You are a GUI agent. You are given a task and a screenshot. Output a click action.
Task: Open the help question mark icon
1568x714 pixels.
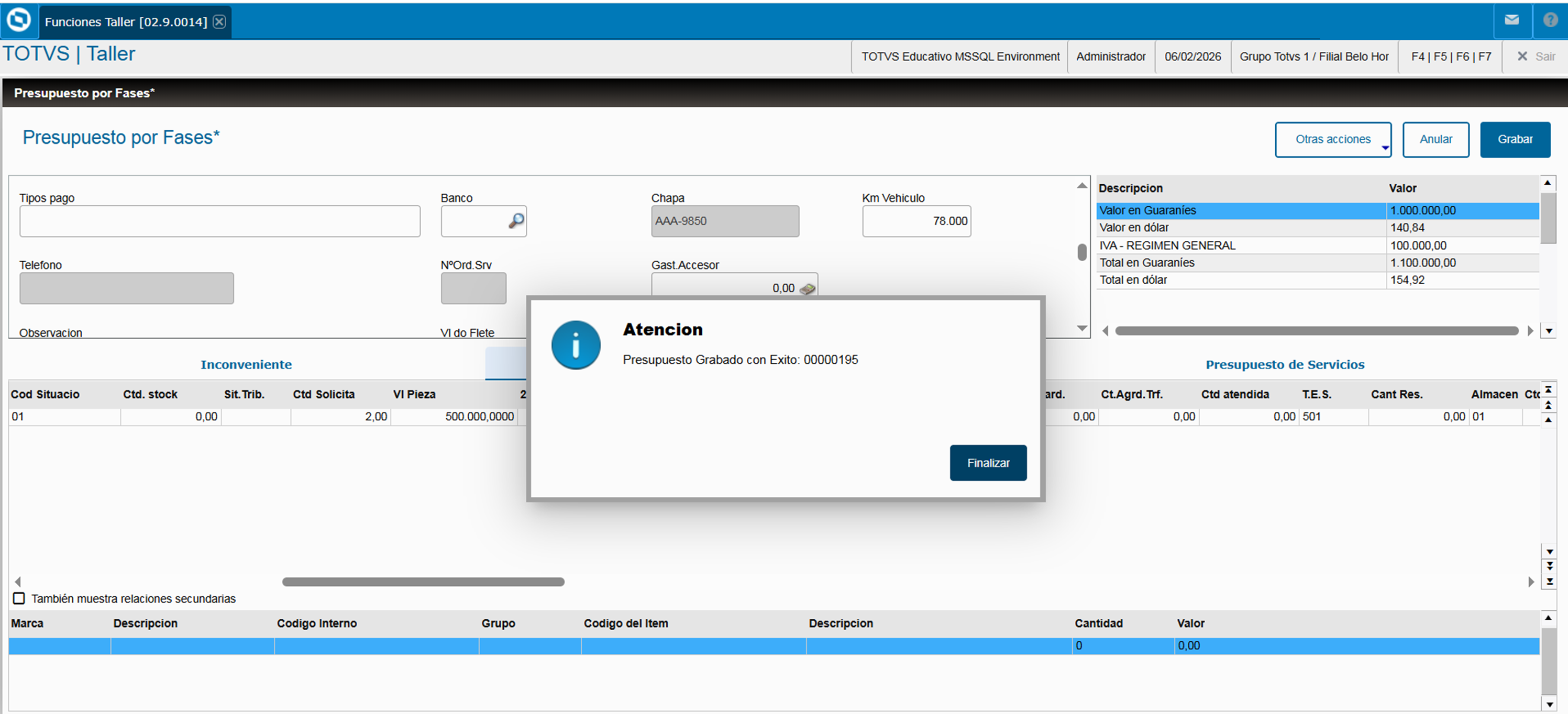[x=1550, y=20]
